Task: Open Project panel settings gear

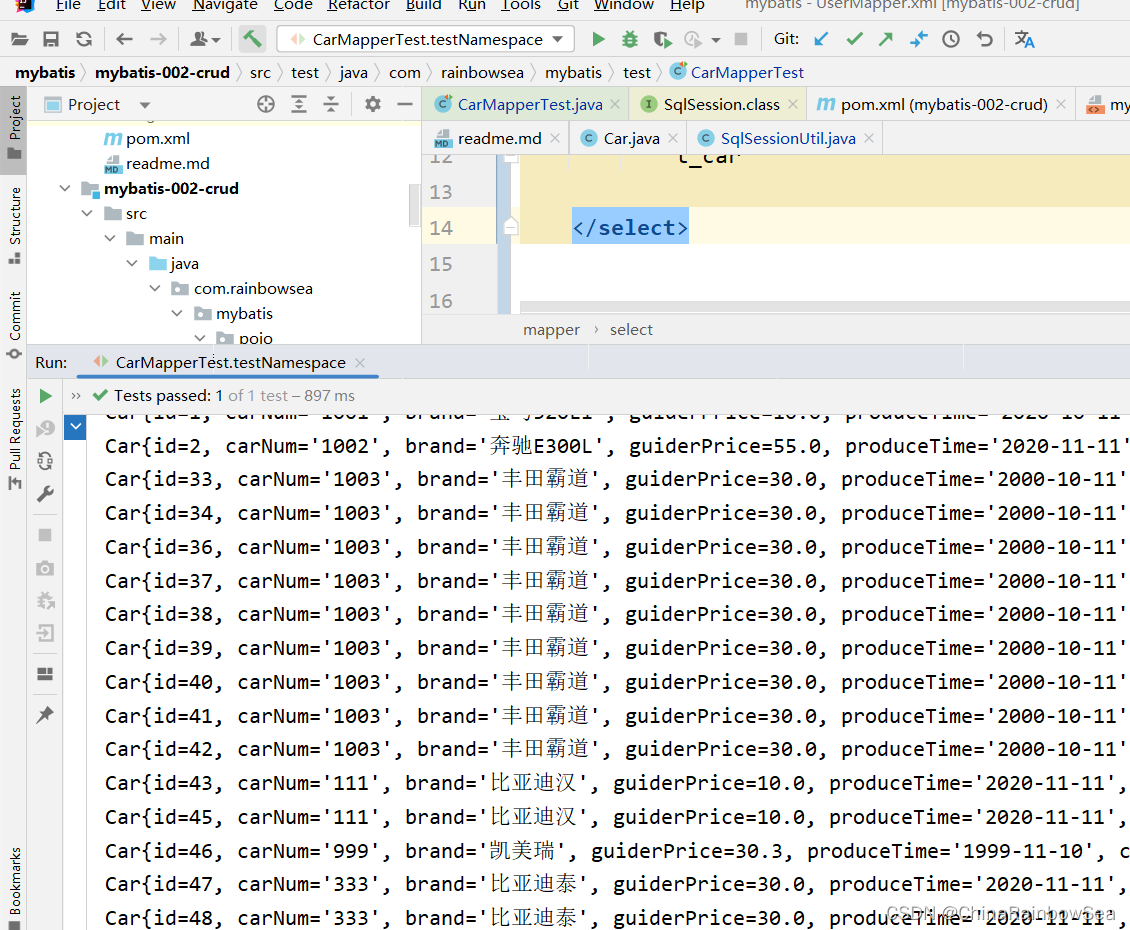Action: coord(373,105)
